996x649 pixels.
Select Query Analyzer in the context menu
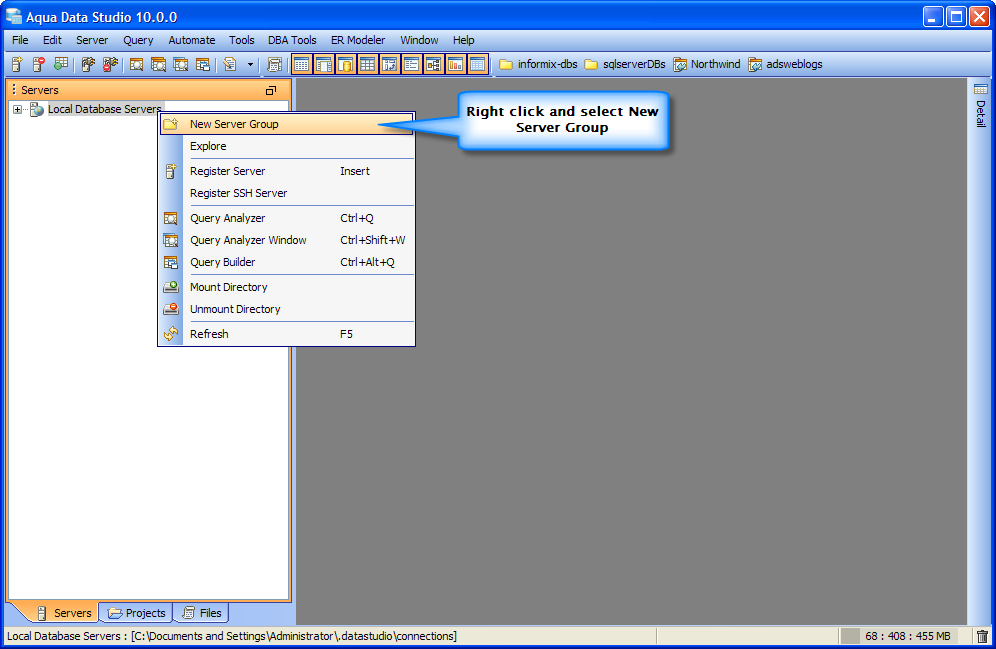(286, 218)
